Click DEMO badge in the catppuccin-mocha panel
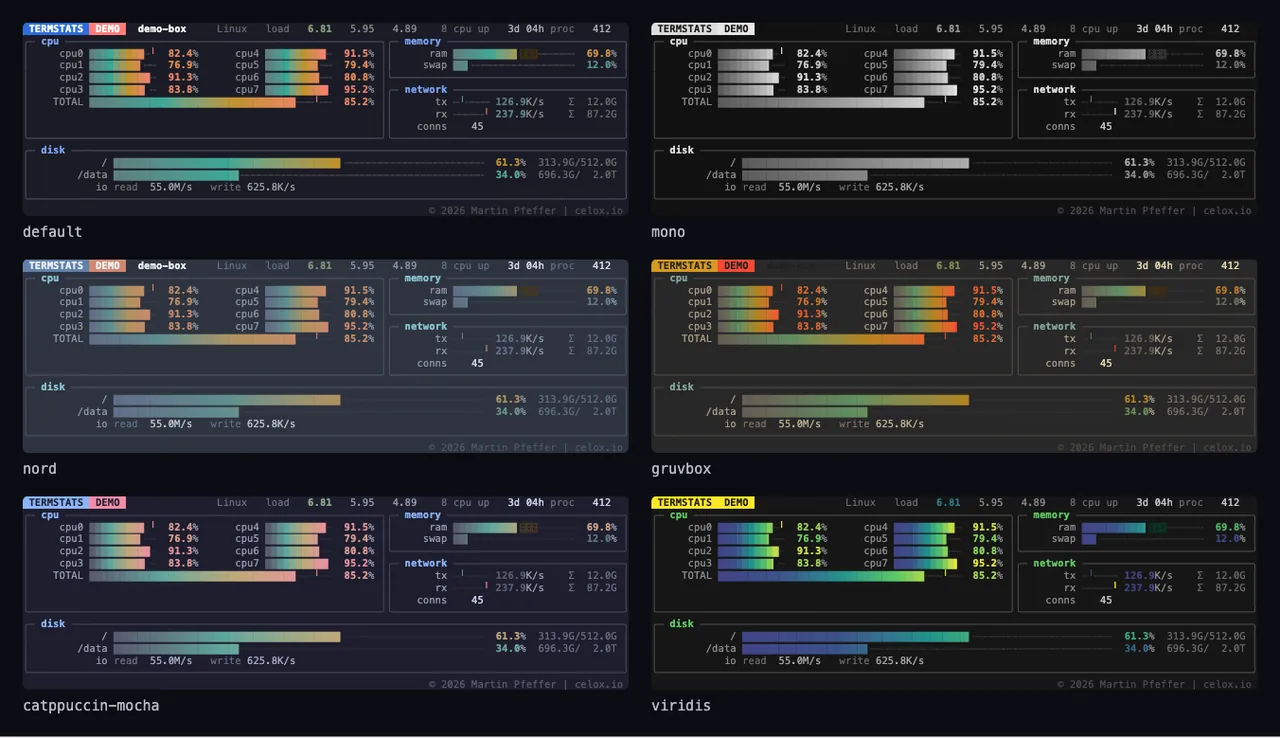This screenshot has width=1280, height=738. tap(108, 503)
